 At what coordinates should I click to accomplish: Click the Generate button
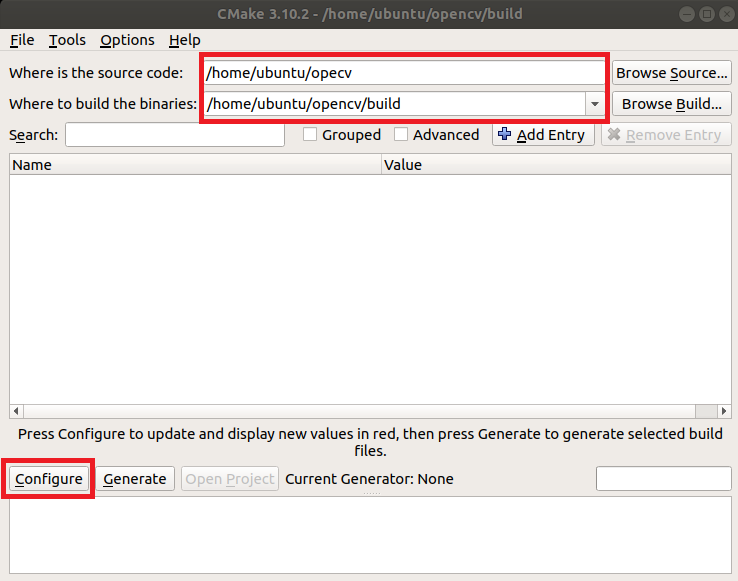pyautogui.click(x=135, y=479)
